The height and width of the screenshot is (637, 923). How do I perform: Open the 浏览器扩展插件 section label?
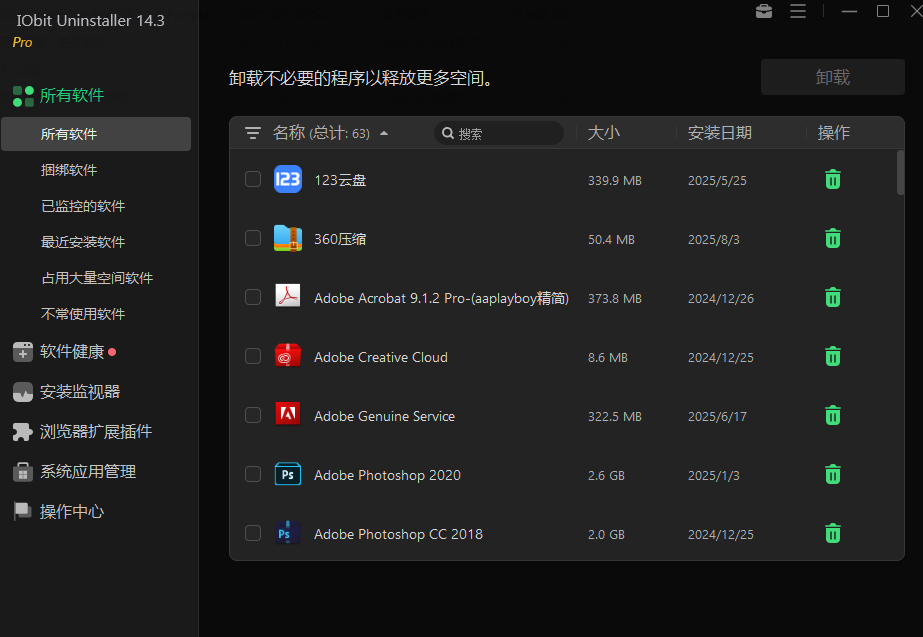click(x=96, y=432)
